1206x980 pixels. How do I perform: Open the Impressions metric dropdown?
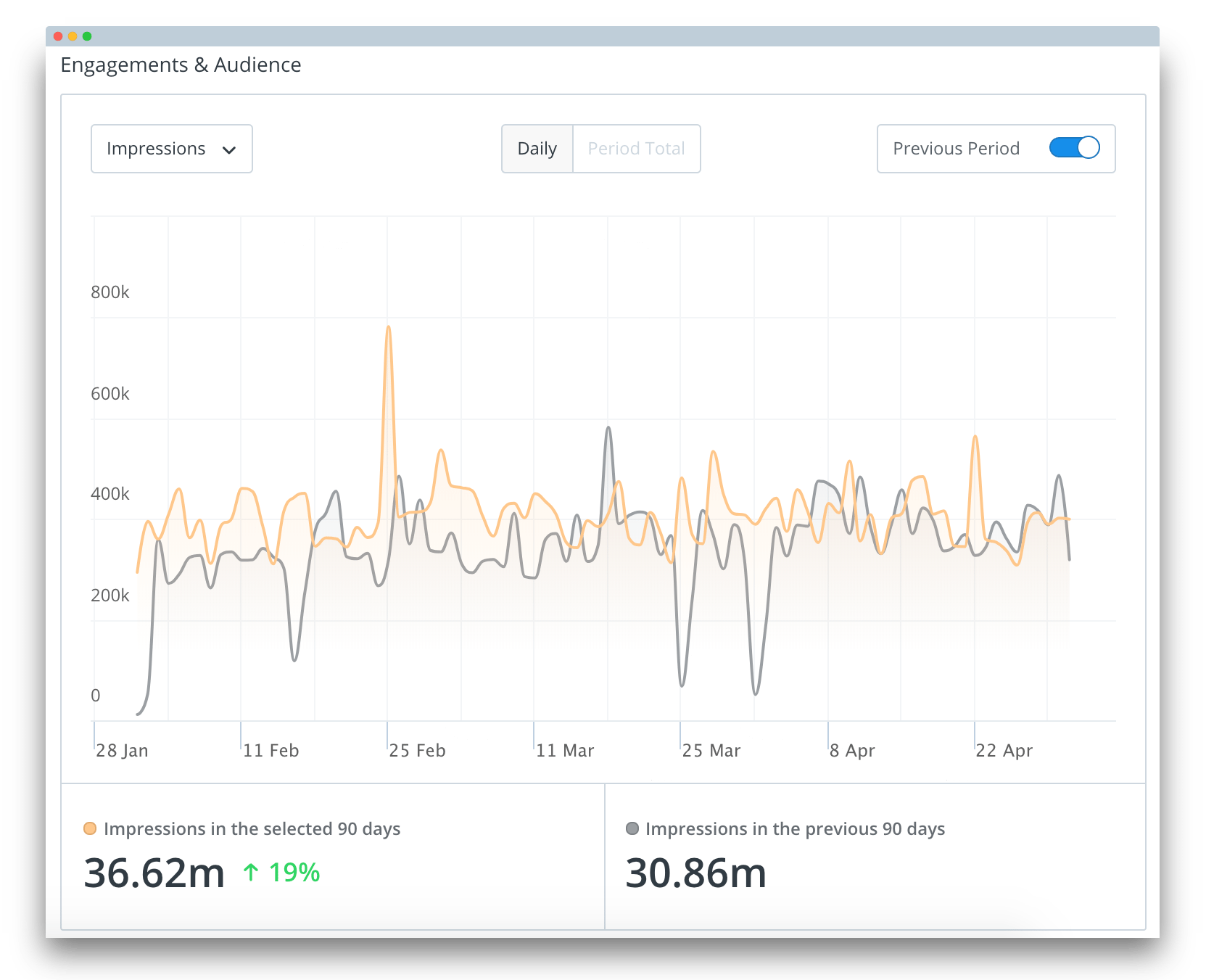point(171,149)
